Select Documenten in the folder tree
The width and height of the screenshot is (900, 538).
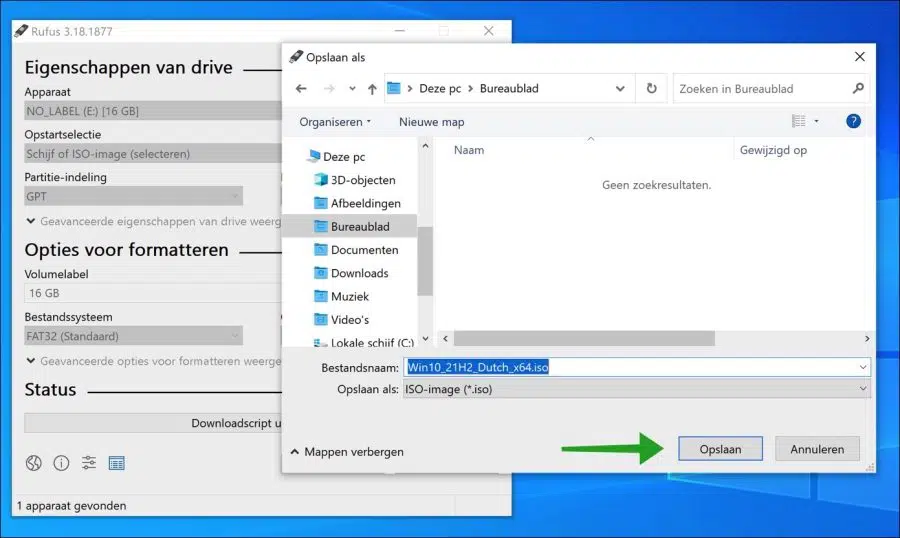[x=356, y=250]
